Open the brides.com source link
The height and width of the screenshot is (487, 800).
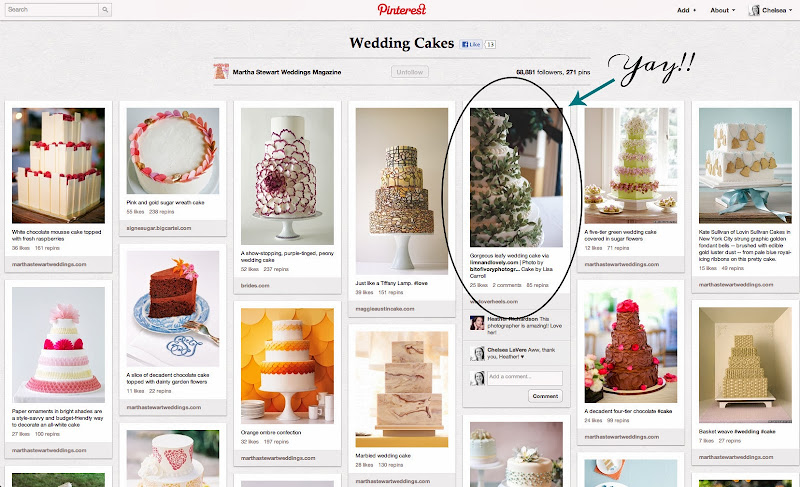(255, 286)
